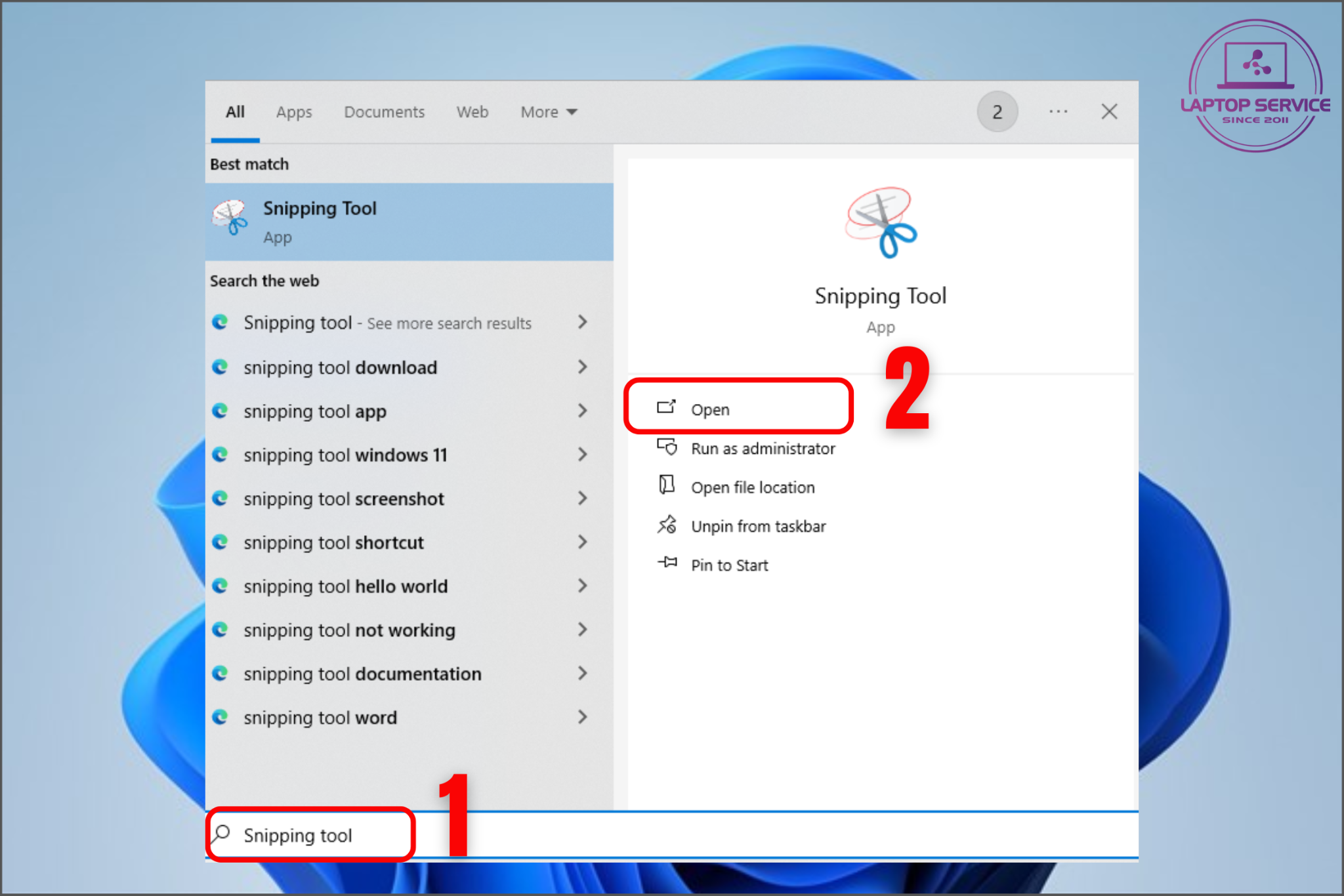Switch to the All tab
Screen dimensions: 1344x896
click(235, 112)
